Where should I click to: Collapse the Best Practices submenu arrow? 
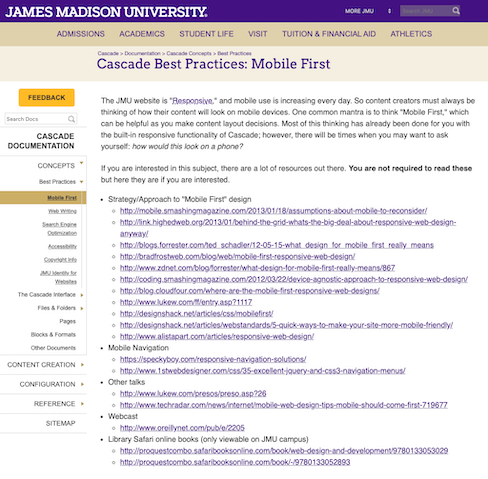pyautogui.click(x=81, y=182)
